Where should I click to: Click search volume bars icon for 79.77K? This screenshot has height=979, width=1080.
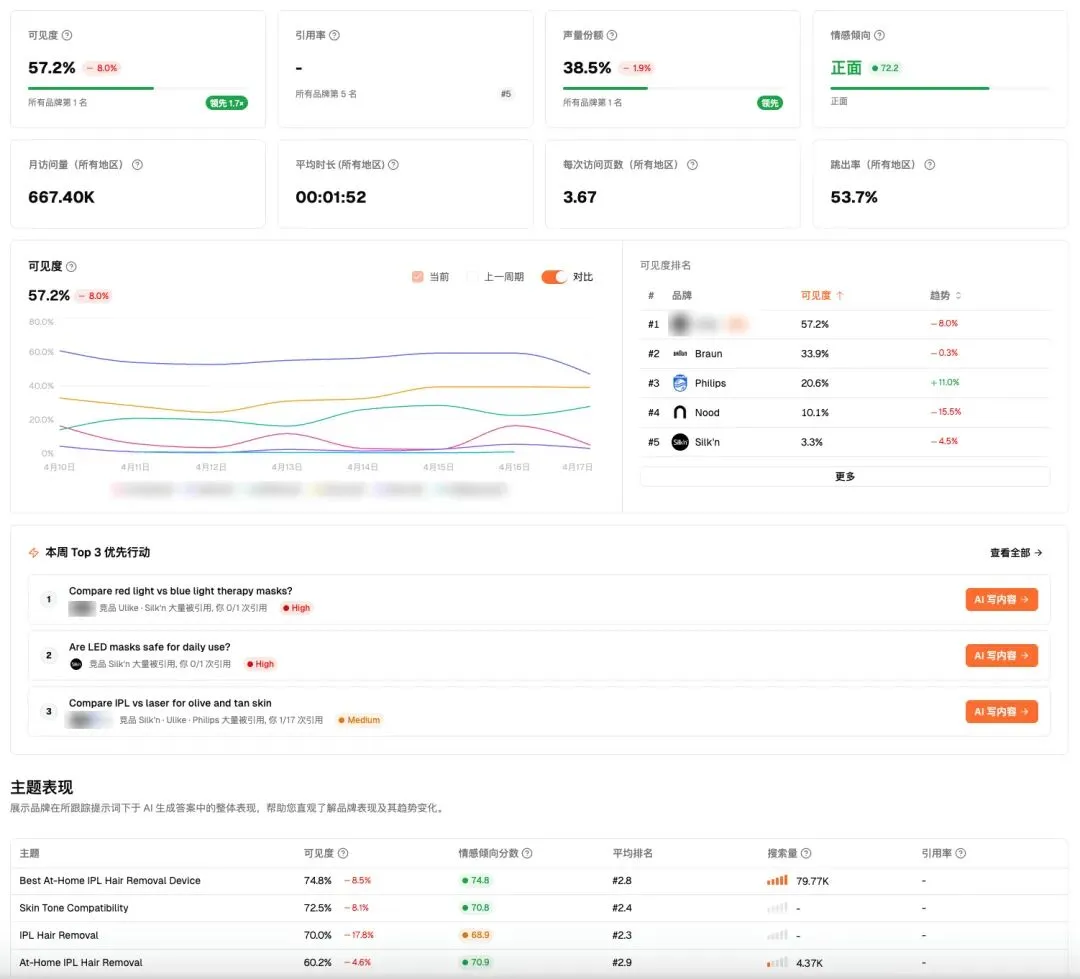pos(777,880)
